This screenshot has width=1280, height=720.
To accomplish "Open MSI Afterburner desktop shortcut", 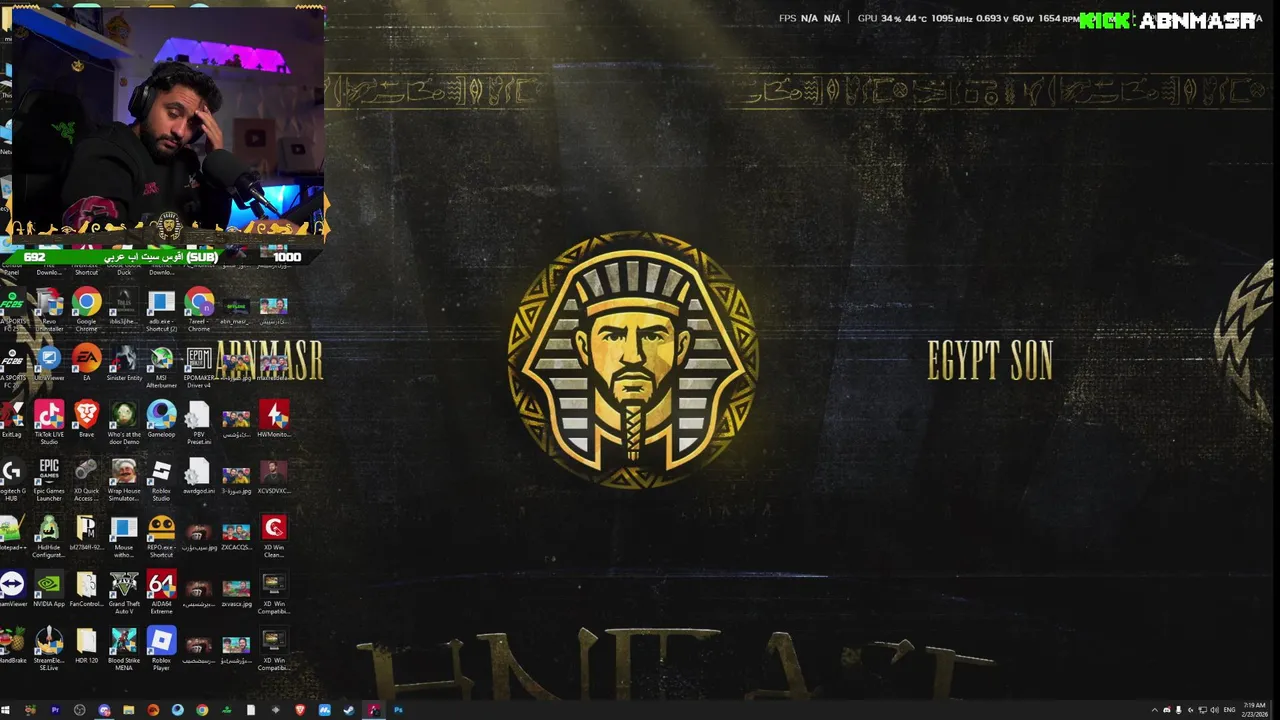I will point(161,366).
